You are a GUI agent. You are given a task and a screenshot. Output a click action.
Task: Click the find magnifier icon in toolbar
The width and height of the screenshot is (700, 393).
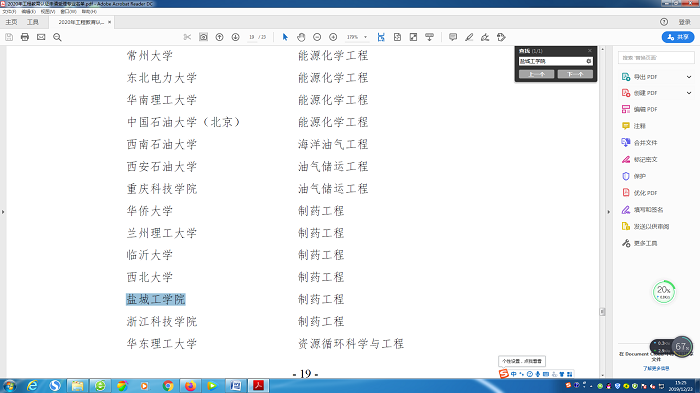click(x=57, y=37)
